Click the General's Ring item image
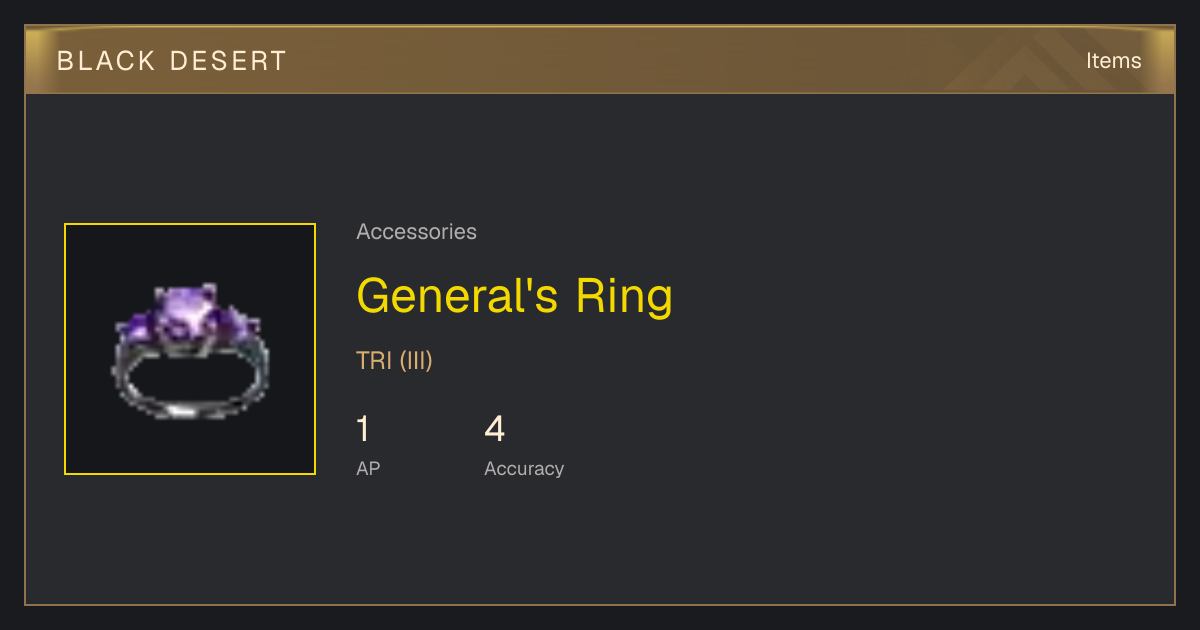This screenshot has height=630, width=1200. (x=190, y=349)
